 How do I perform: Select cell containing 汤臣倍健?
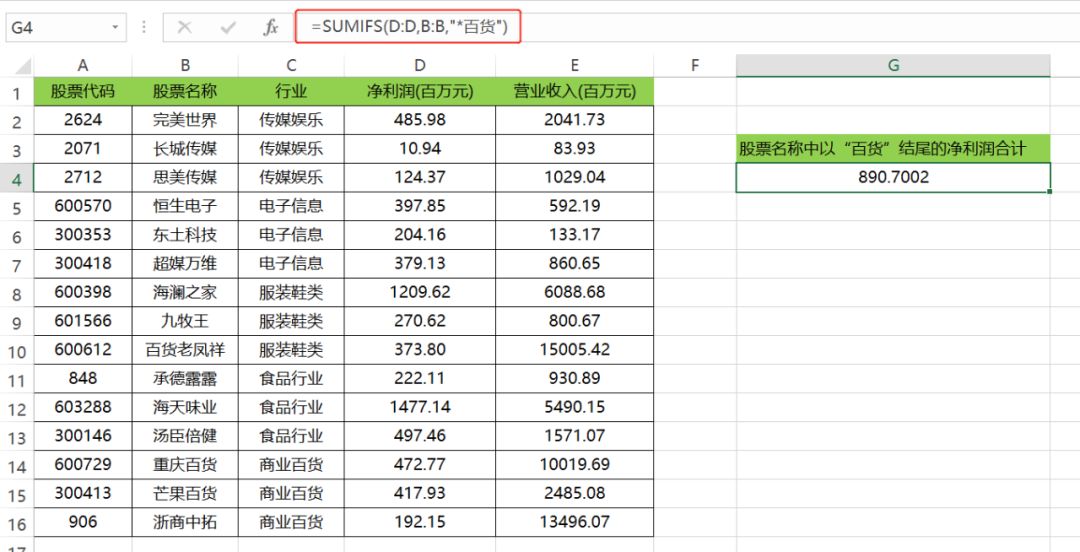185,436
